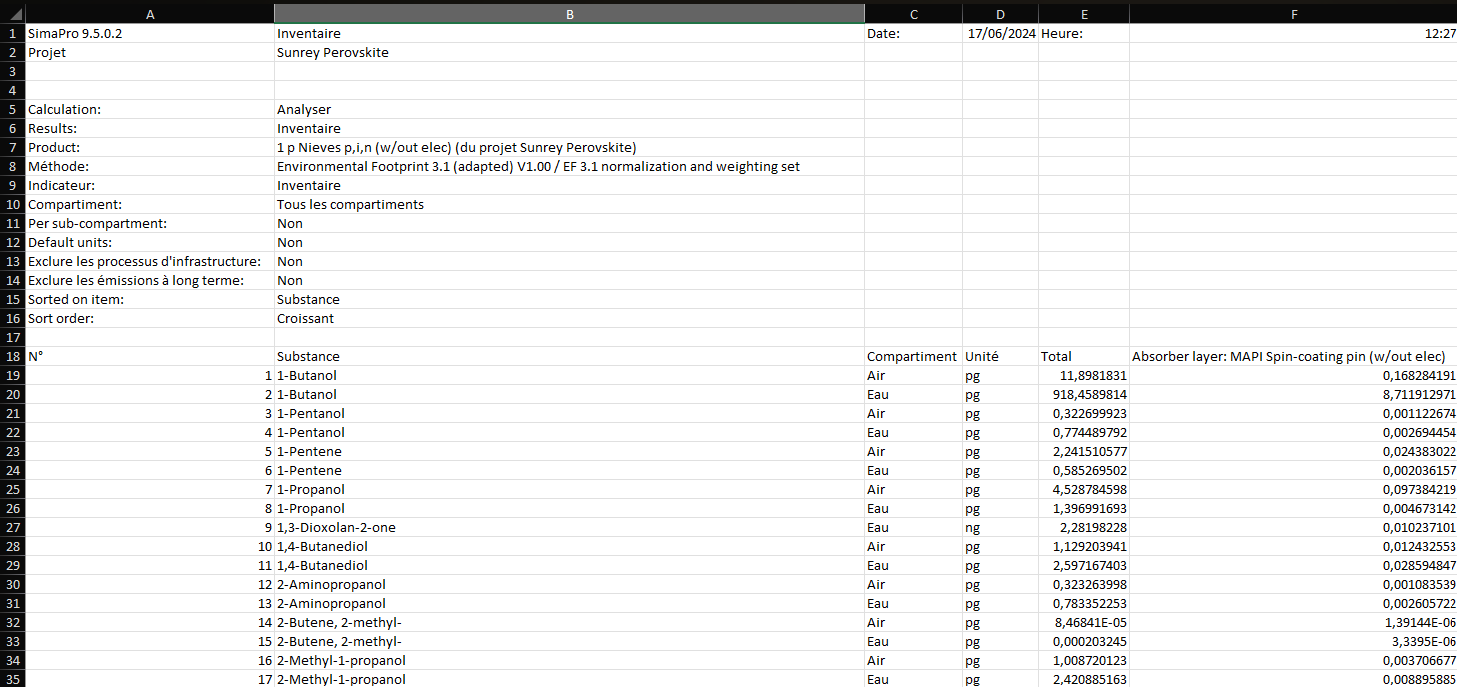
Task: Select column A header
Action: tap(149, 14)
